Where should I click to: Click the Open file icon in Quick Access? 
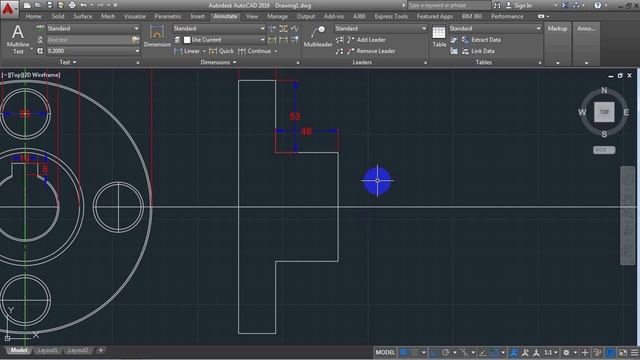click(38, 5)
